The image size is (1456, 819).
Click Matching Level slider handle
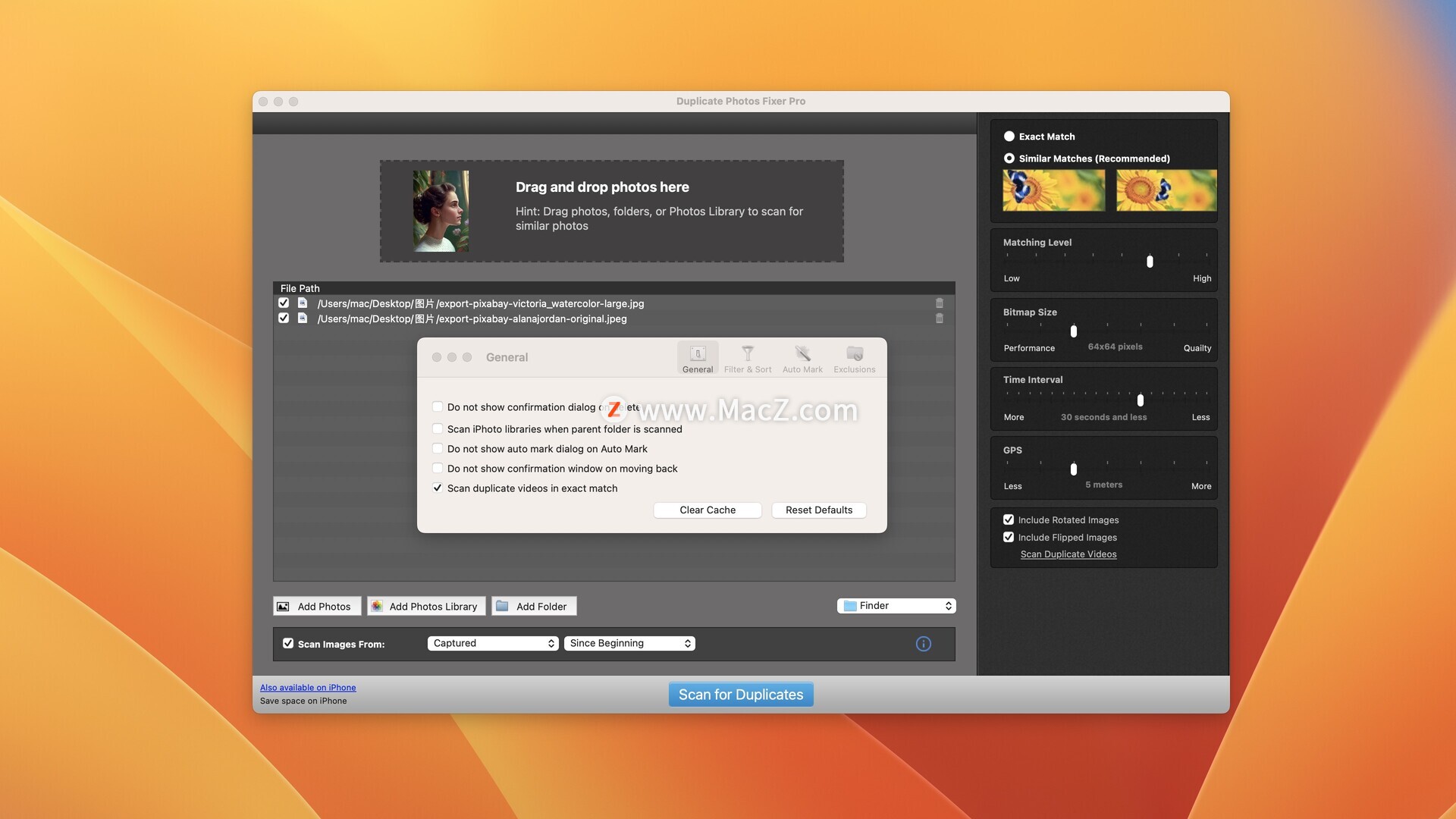(1150, 262)
